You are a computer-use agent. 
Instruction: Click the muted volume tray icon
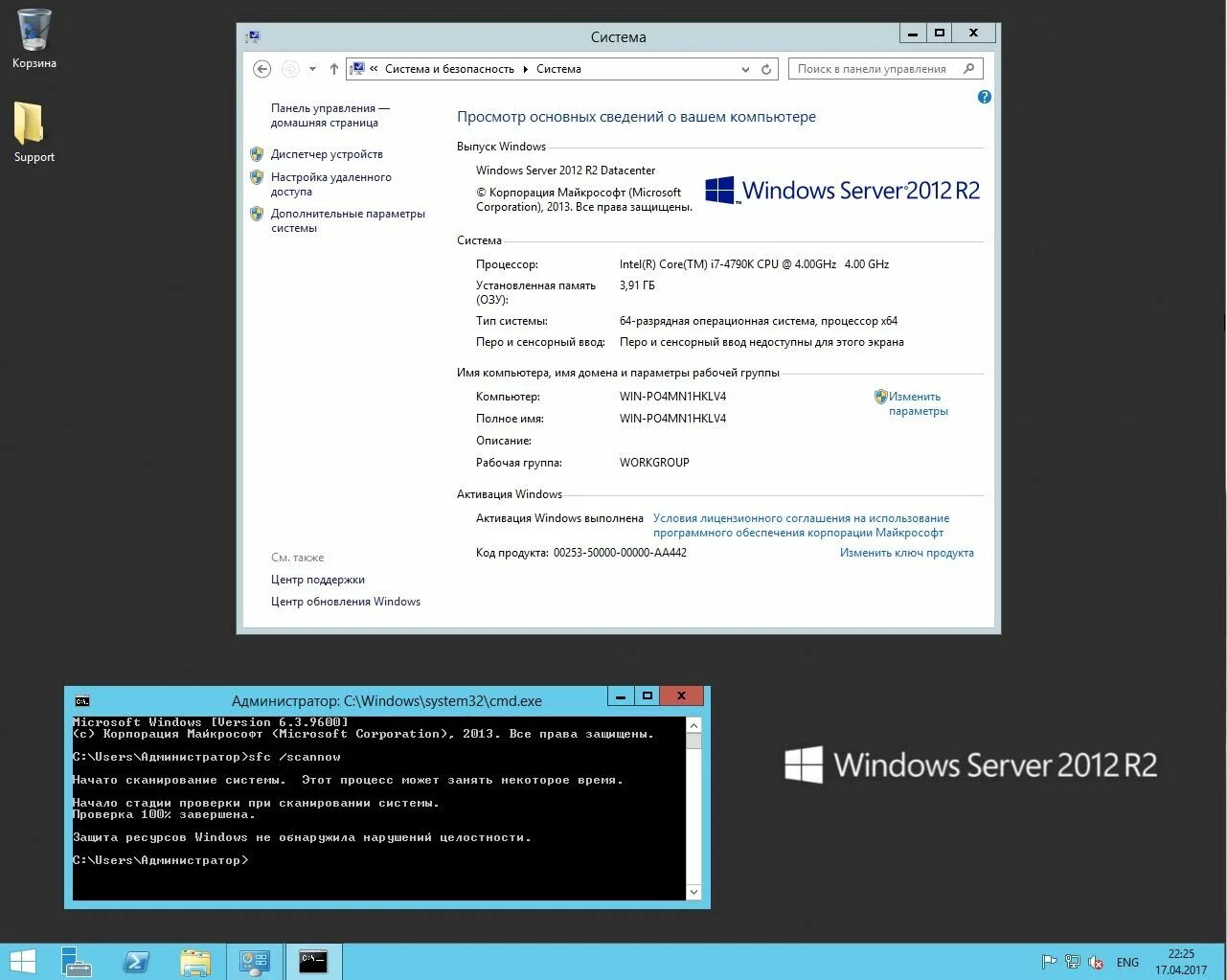[1096, 962]
